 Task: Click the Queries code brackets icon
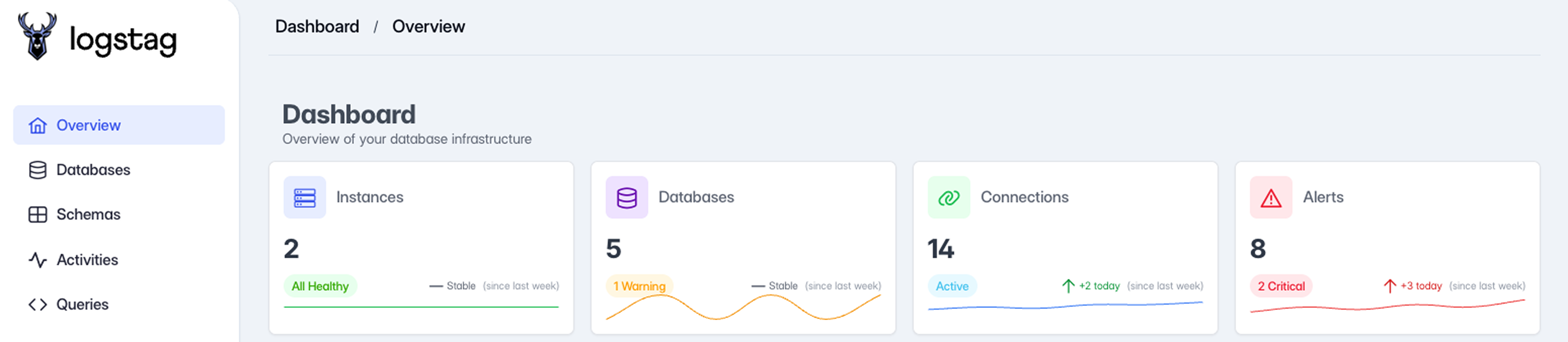tap(38, 304)
